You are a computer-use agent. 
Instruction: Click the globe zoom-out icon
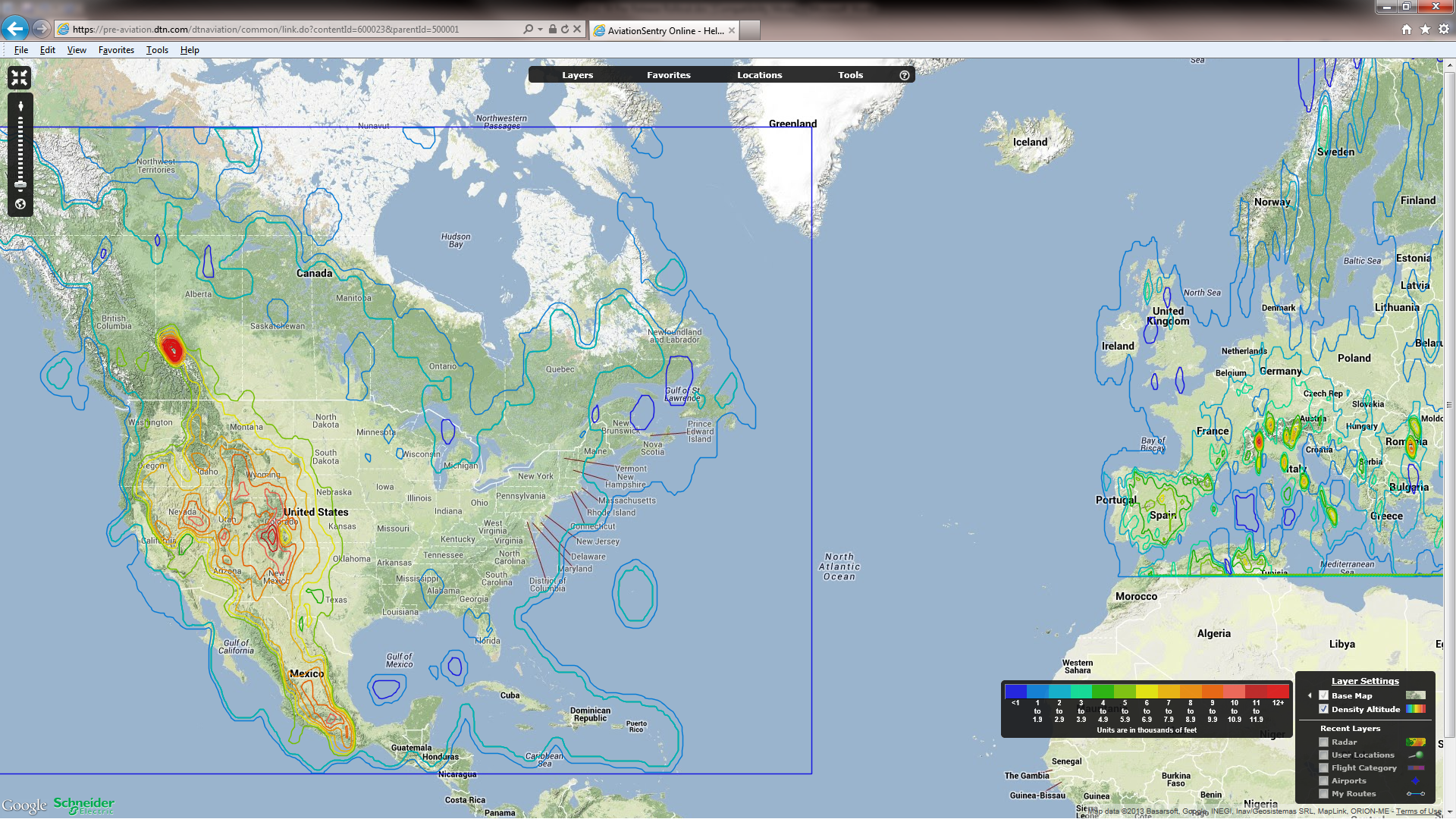click(20, 204)
